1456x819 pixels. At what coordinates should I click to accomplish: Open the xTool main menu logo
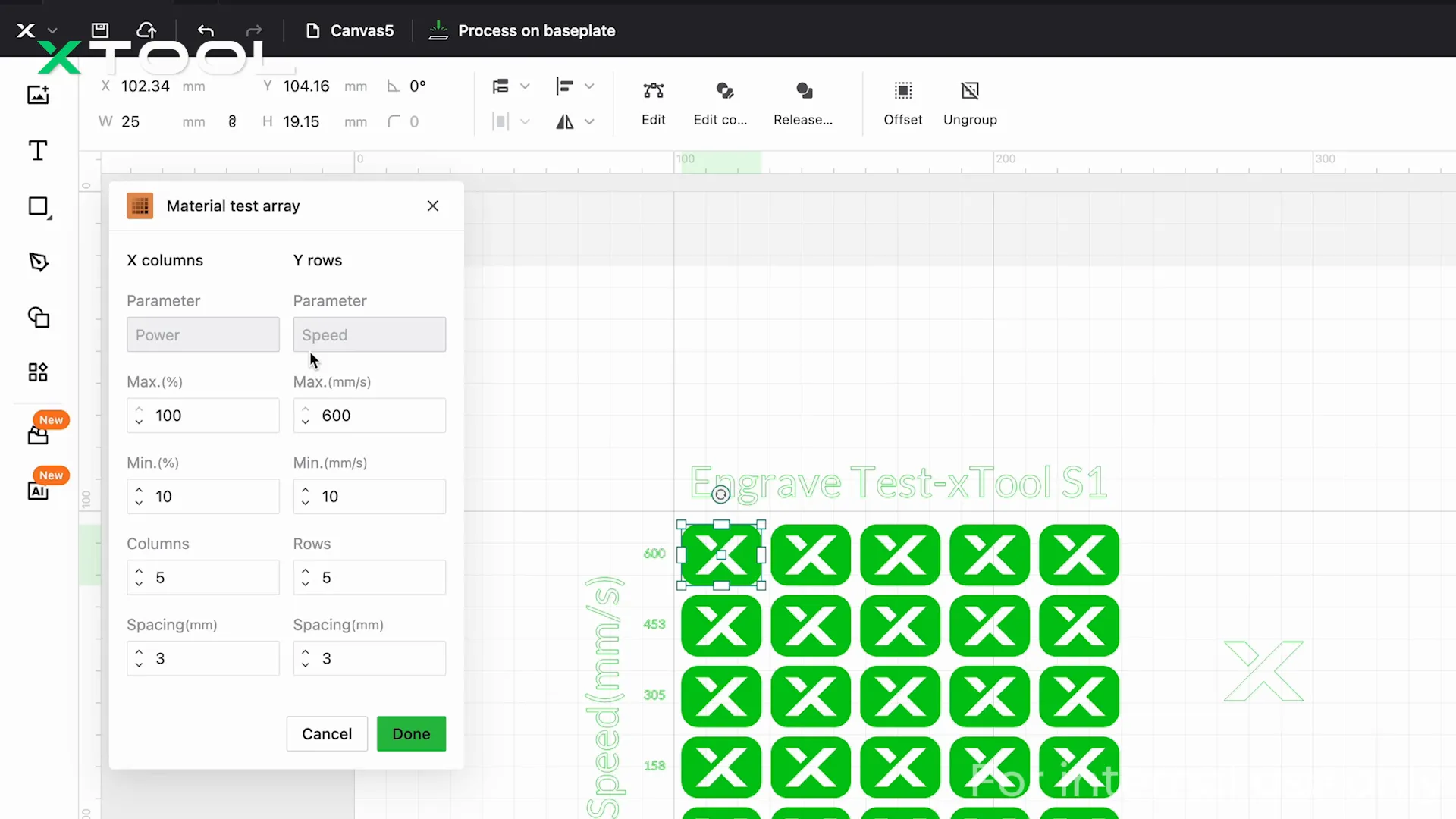click(26, 30)
